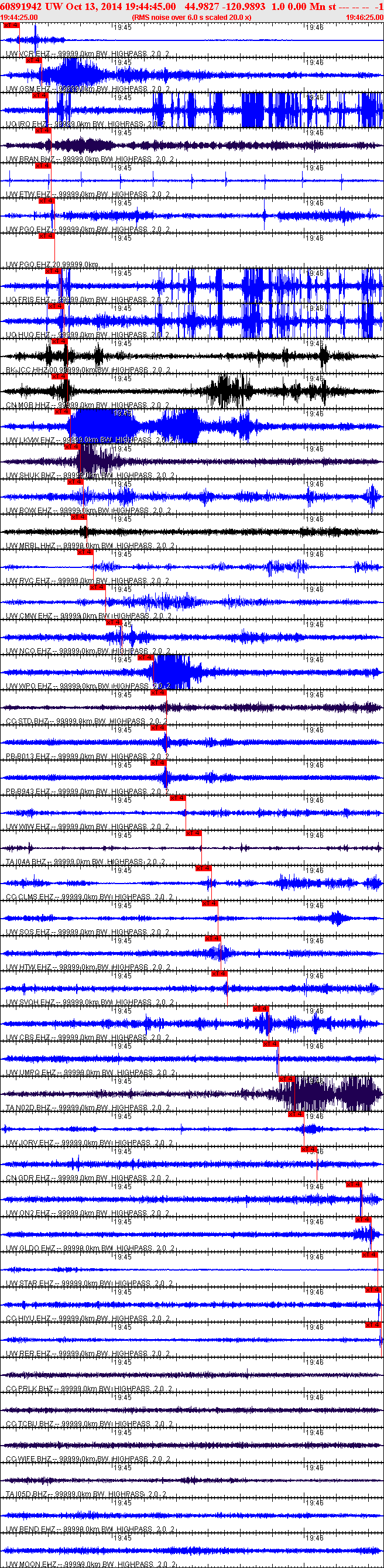Select the "CN GDR EHZ" station label
384x1568 pixels.
point(28,1179)
